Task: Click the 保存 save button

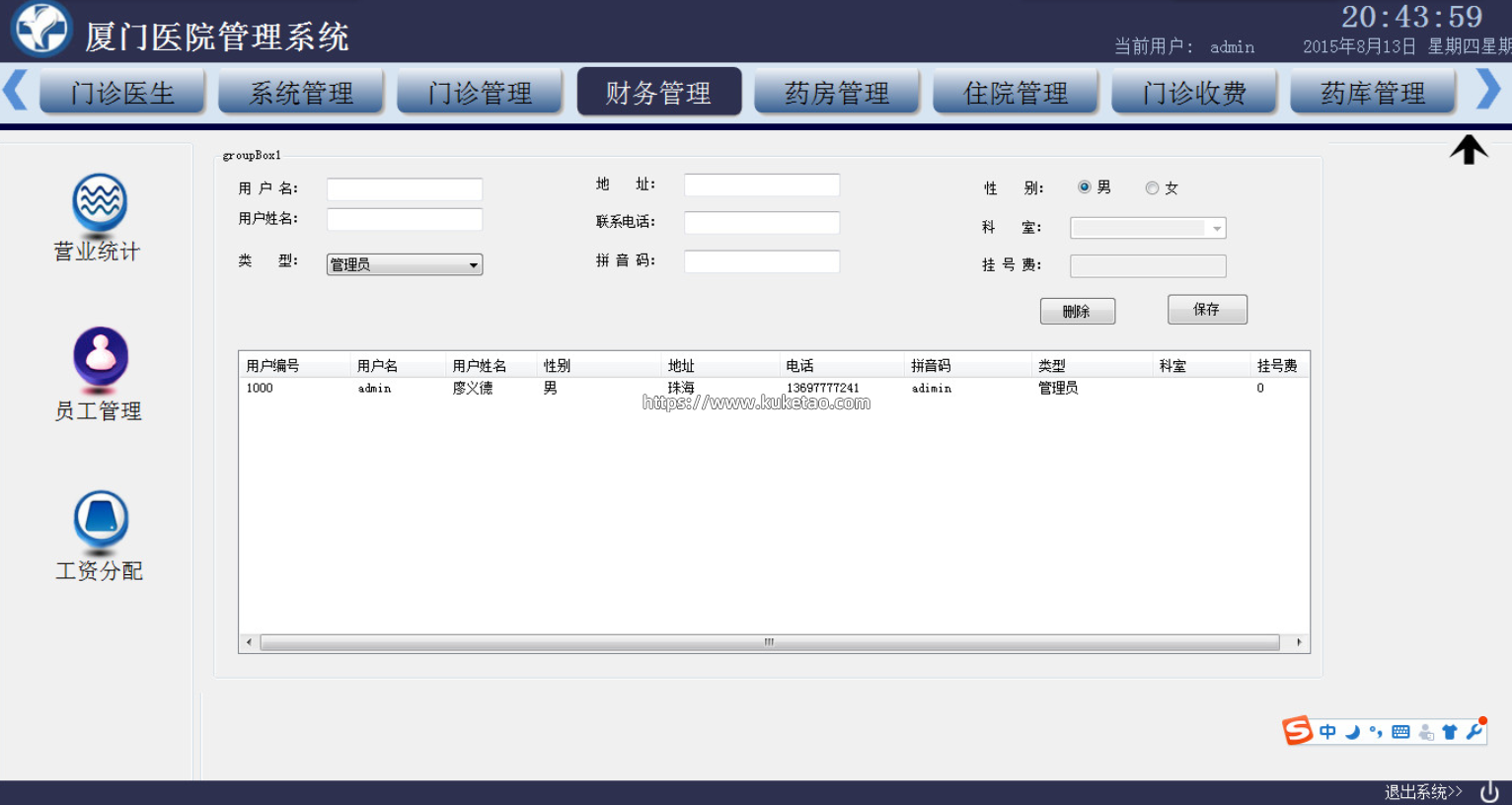Action: click(1207, 310)
